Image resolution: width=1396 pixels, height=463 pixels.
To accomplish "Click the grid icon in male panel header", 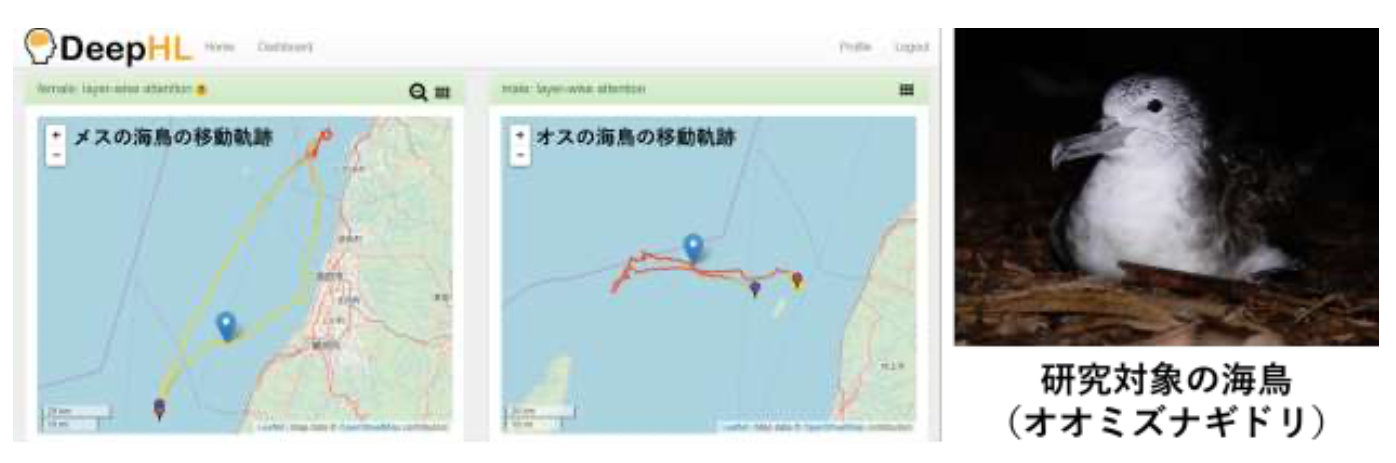I will [x=907, y=89].
